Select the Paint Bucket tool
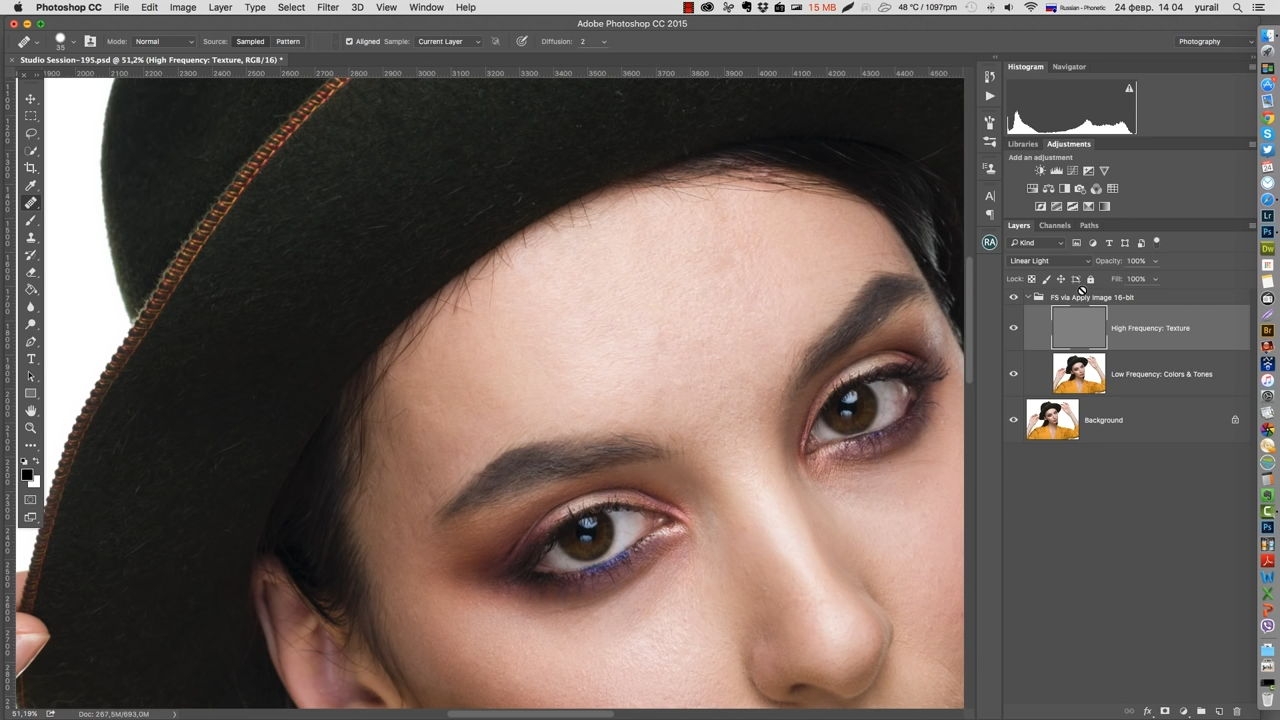 31,290
